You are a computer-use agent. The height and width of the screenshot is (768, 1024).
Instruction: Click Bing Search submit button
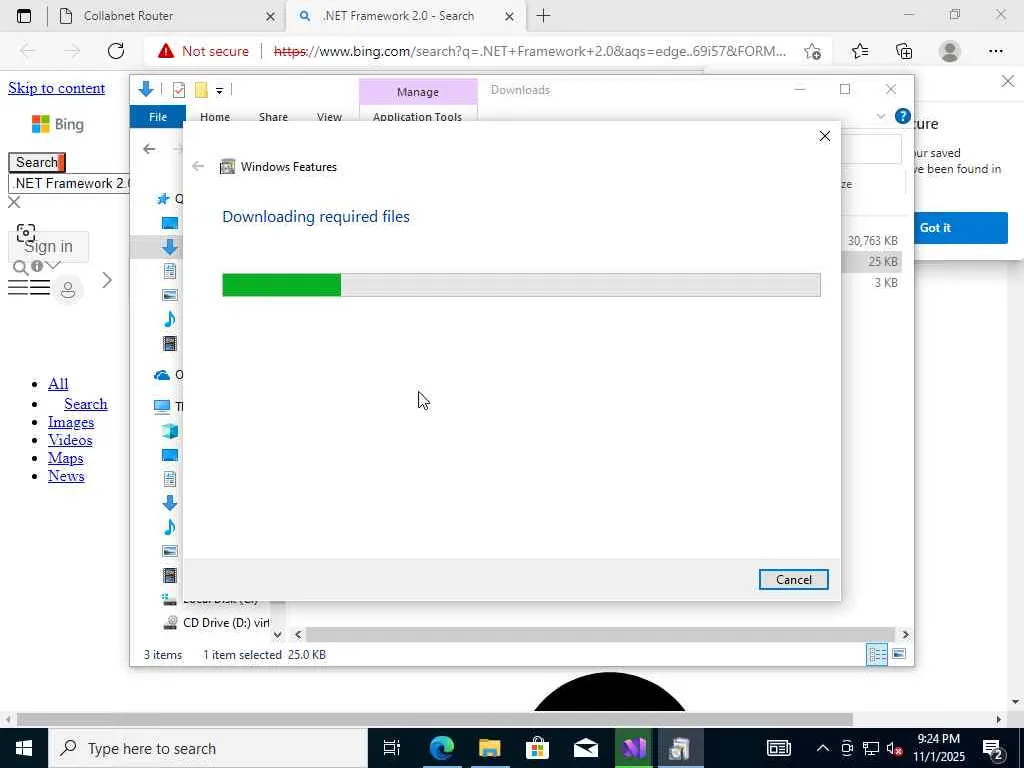(37, 162)
